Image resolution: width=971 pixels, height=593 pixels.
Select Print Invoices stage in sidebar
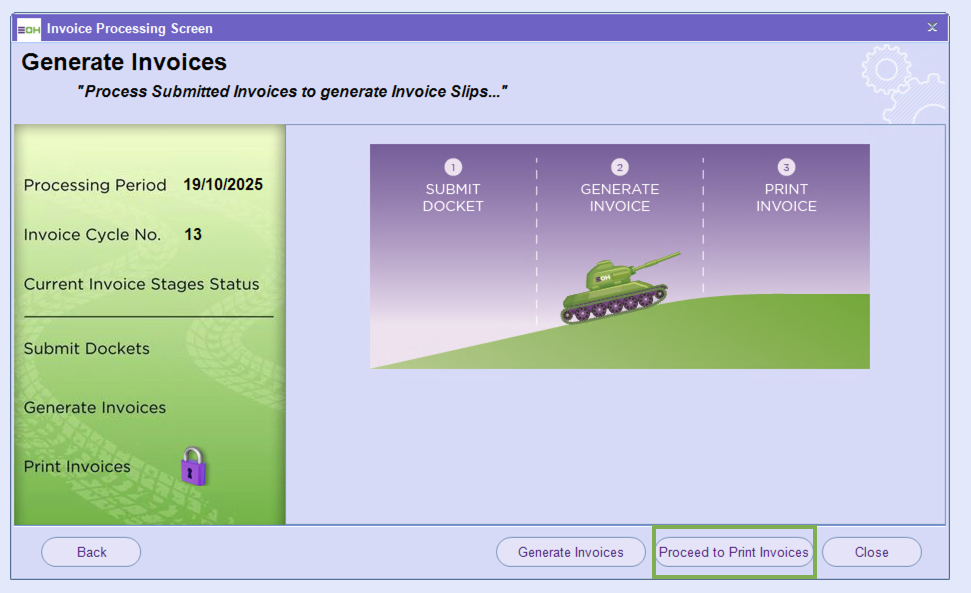(77, 467)
